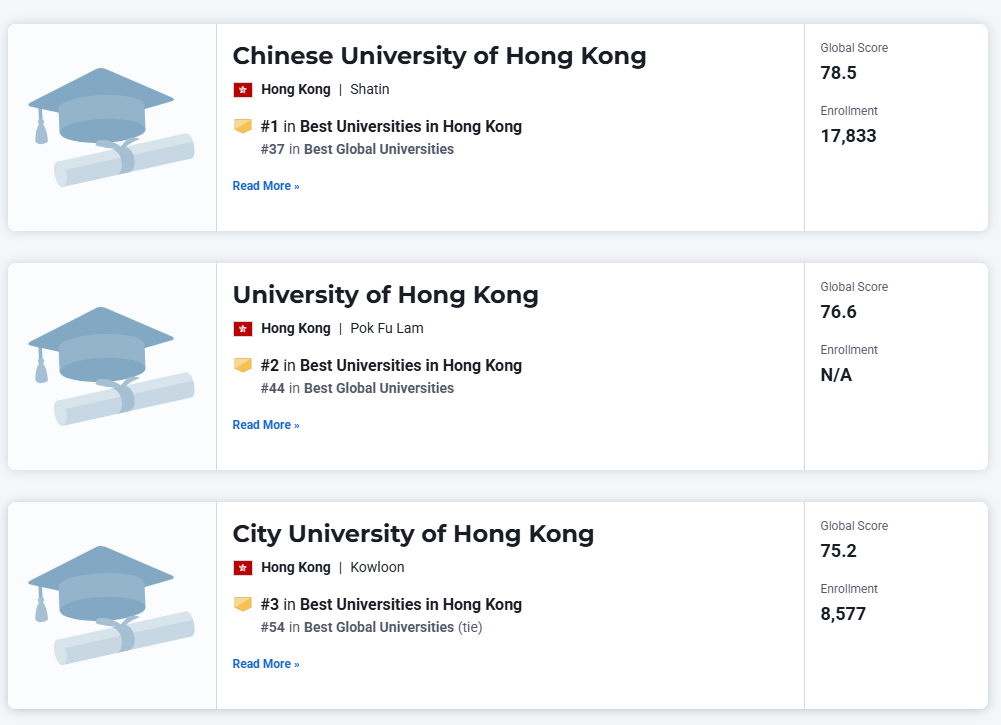
Task: Open #1 Best Universities in Hong Kong link
Action: (410, 127)
